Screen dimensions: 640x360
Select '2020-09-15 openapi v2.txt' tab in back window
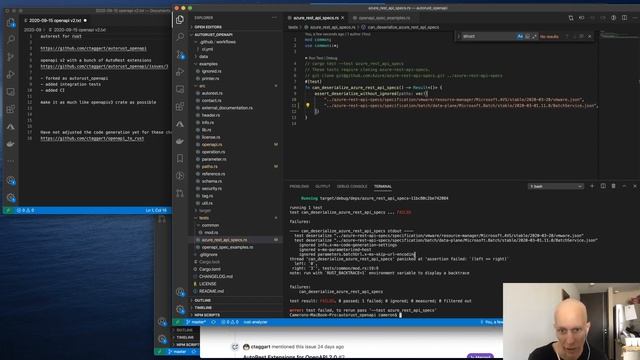(55, 20)
